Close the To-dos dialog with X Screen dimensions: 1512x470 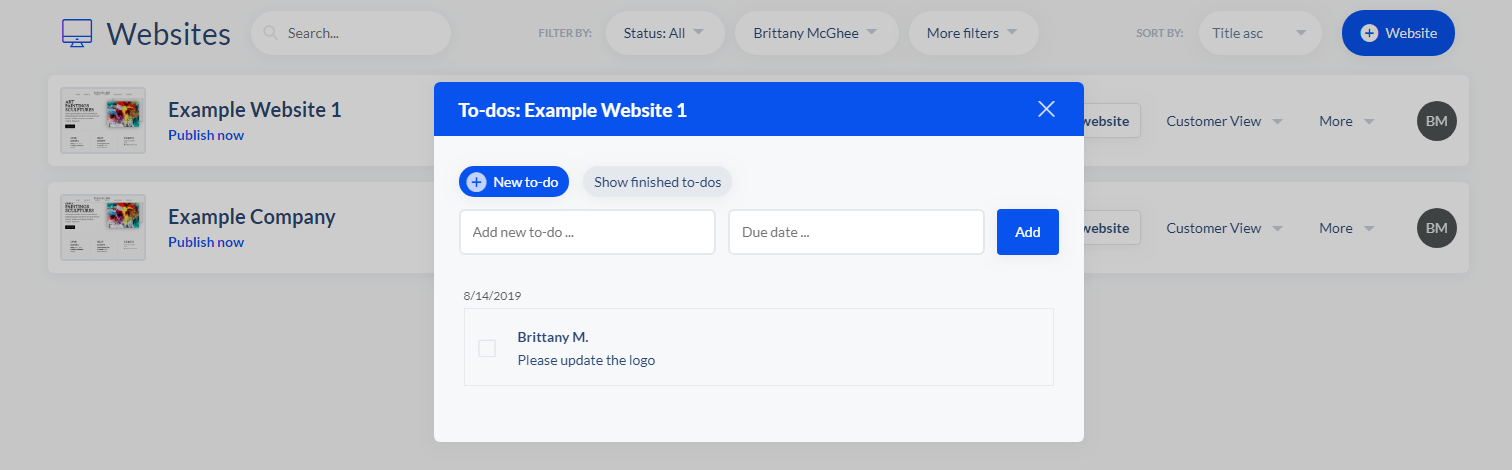(x=1046, y=109)
